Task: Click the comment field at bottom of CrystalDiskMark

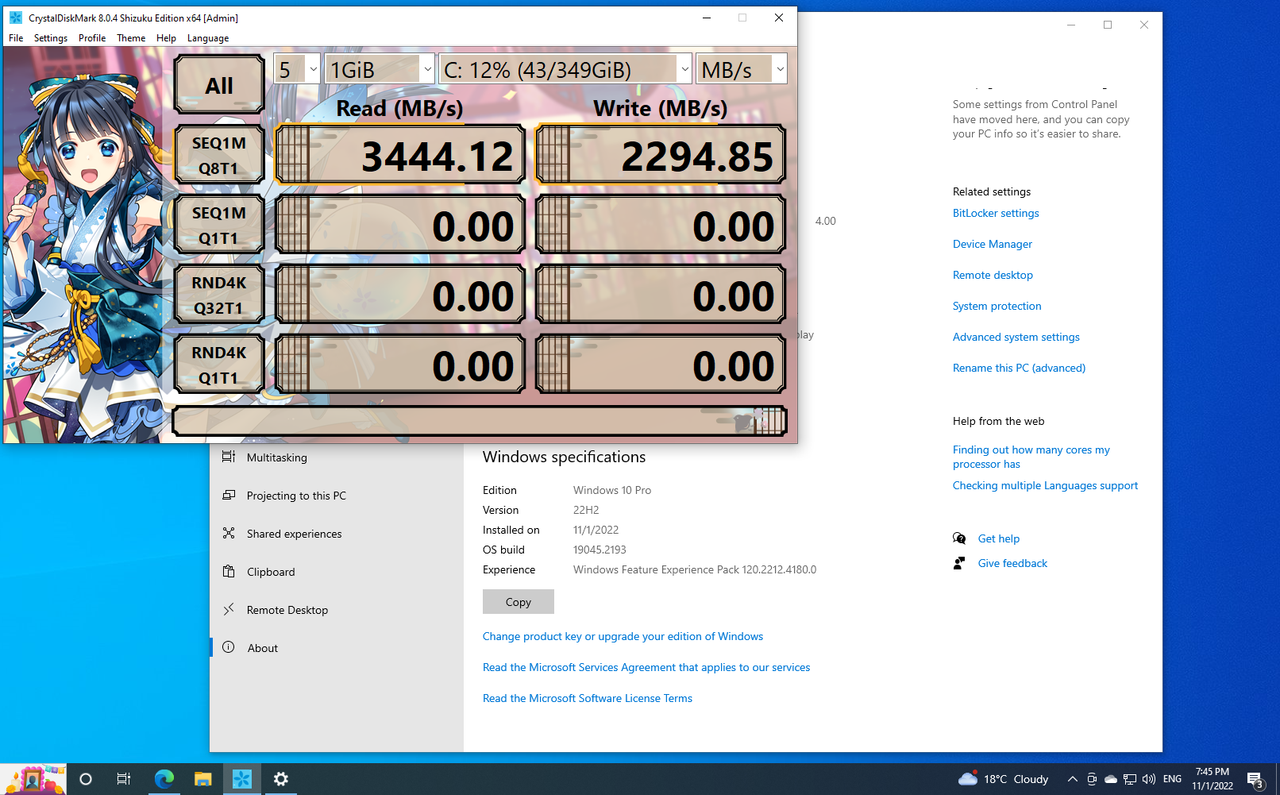Action: pos(479,421)
